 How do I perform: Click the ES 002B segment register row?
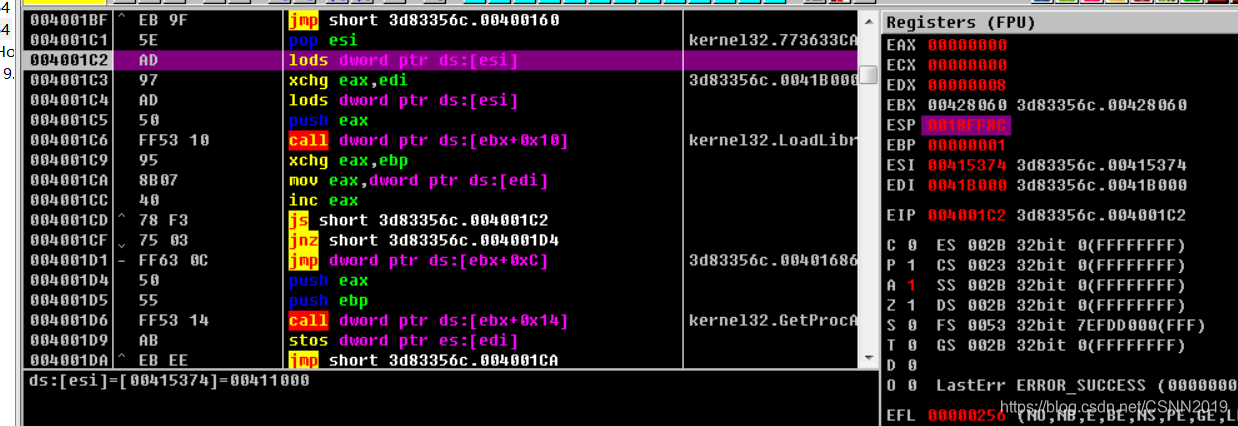(1061, 244)
